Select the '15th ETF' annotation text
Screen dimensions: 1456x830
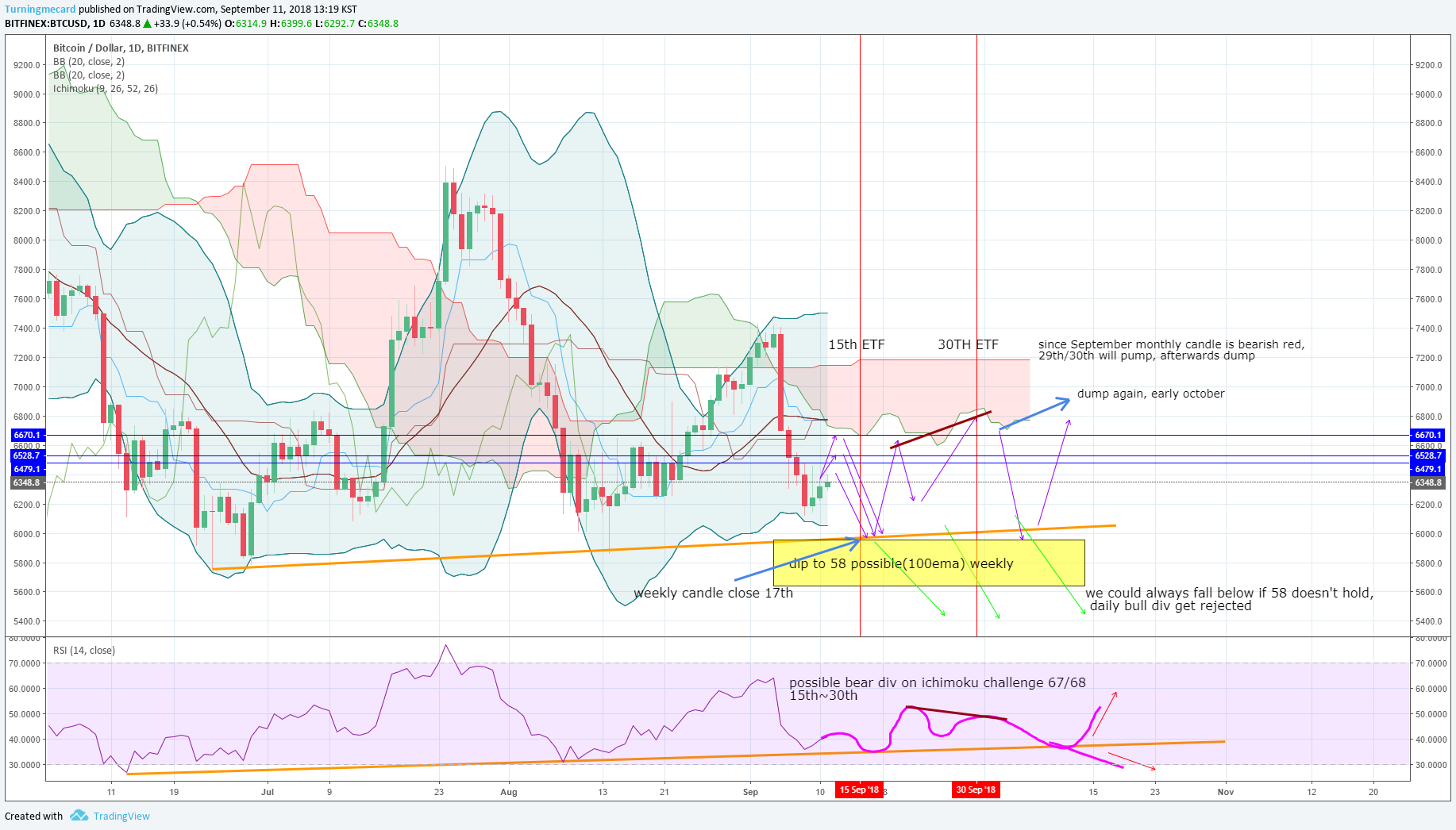tap(856, 345)
